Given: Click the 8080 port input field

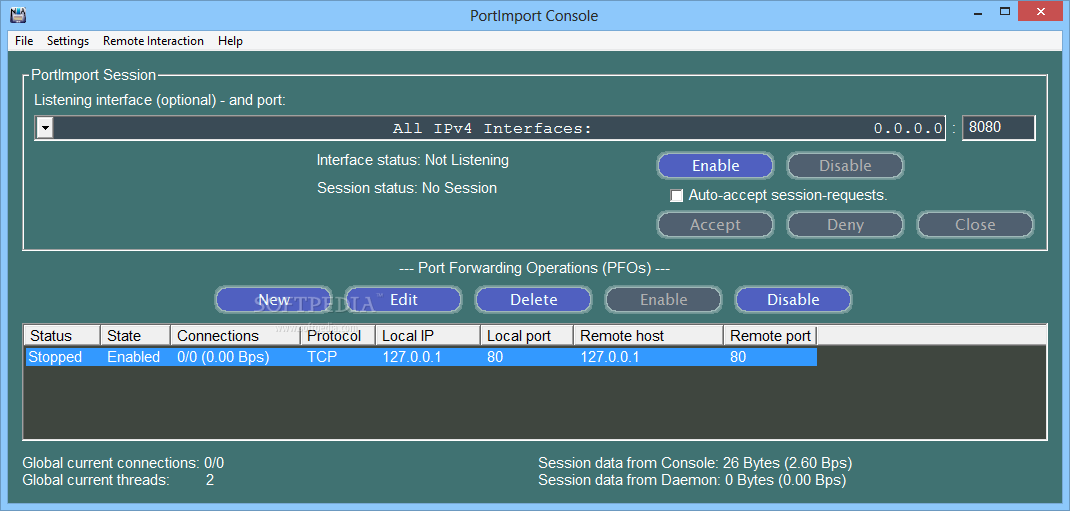Looking at the screenshot, I should (x=998, y=128).
